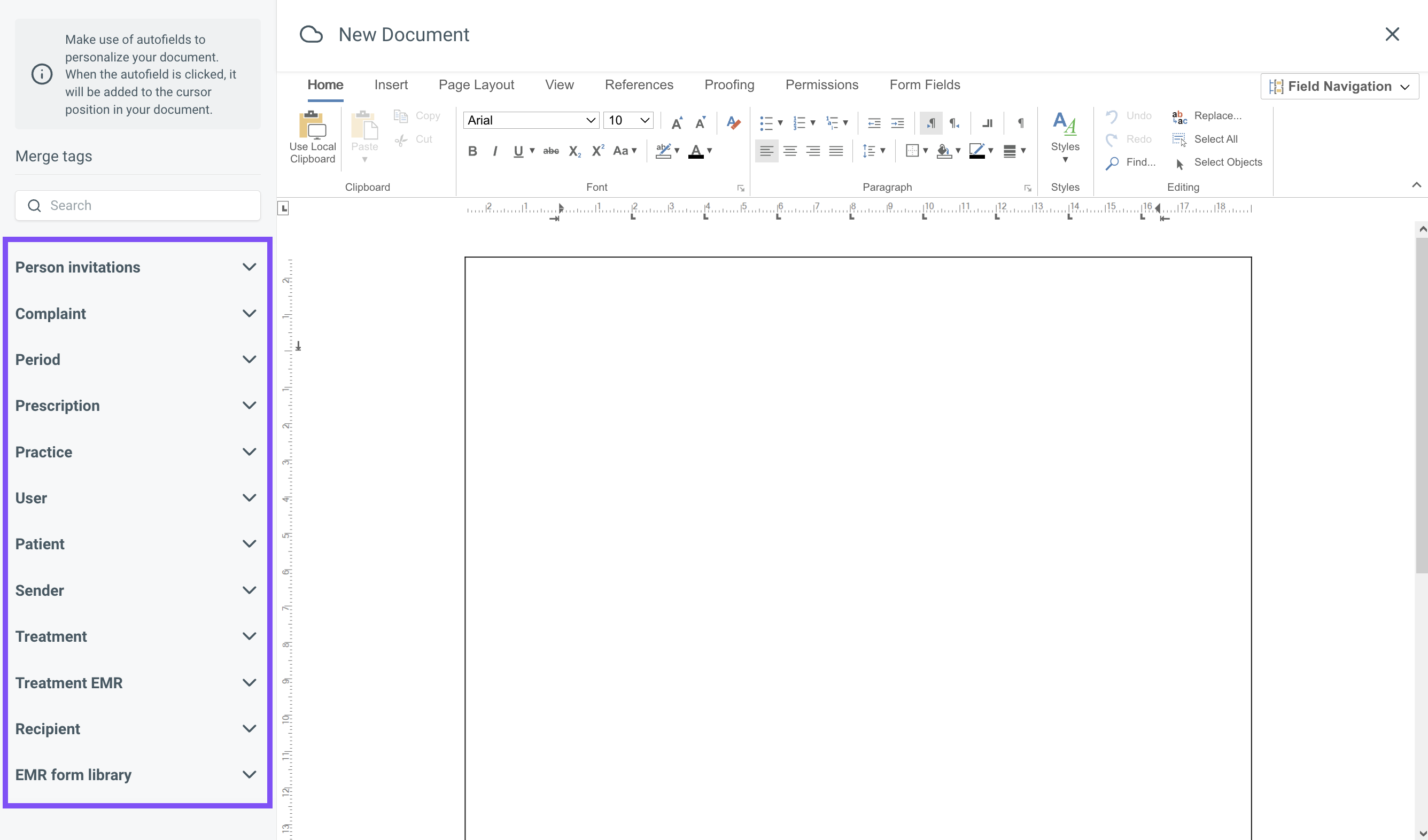
Task: Click the Shrink Font icon
Action: click(x=701, y=122)
